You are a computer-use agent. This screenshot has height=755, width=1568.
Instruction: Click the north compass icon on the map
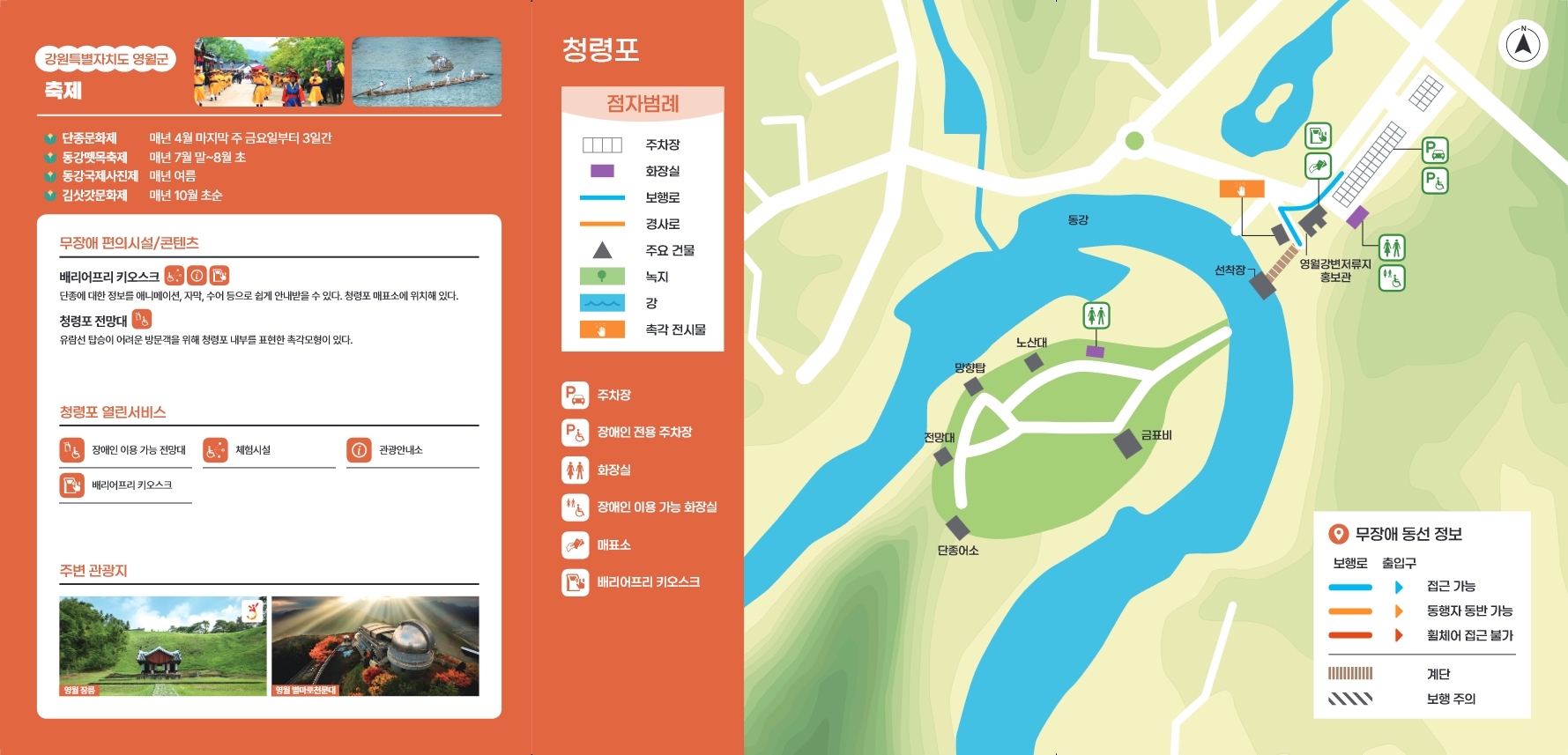coord(1522,44)
